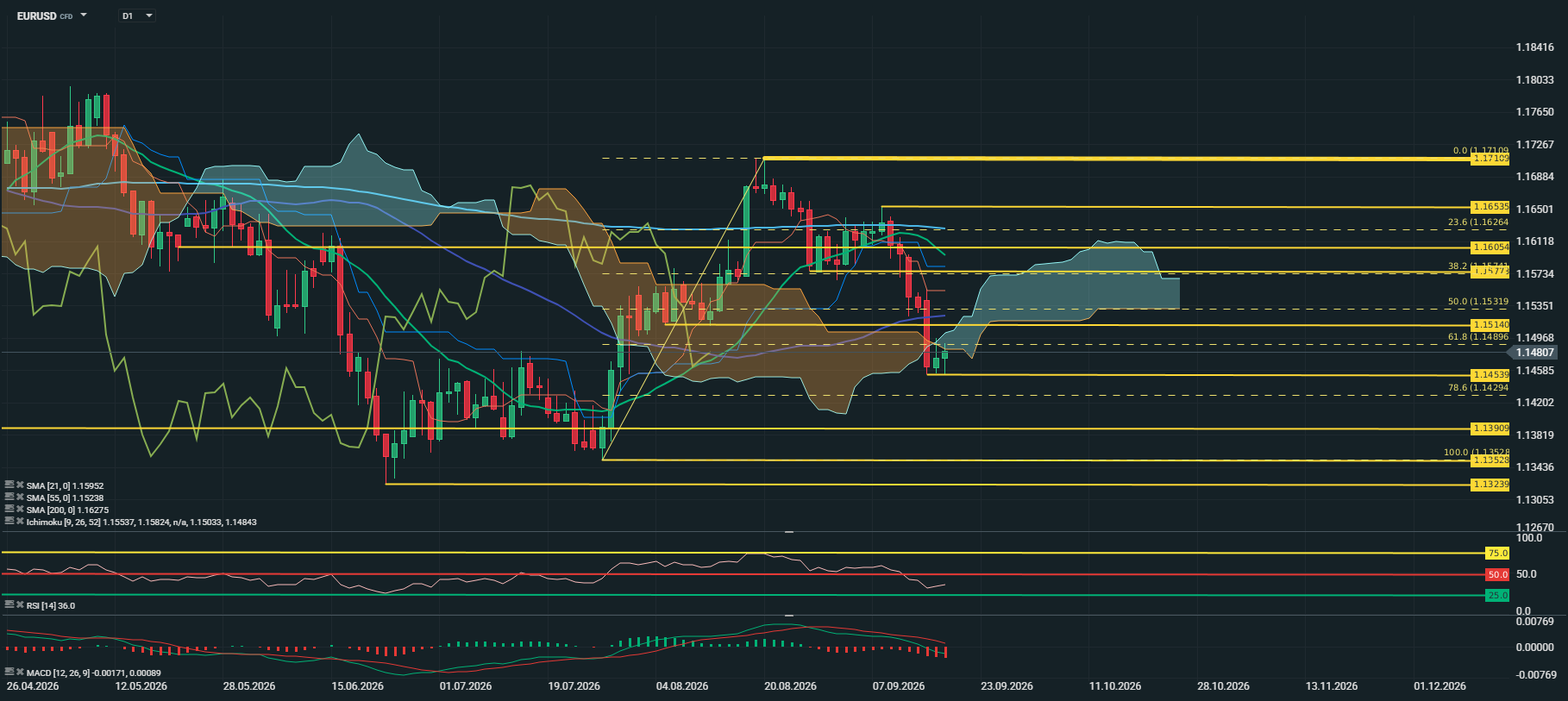Remove the MACD indicator with its X icon
This screenshot has width=1568, height=701.
coord(20,673)
